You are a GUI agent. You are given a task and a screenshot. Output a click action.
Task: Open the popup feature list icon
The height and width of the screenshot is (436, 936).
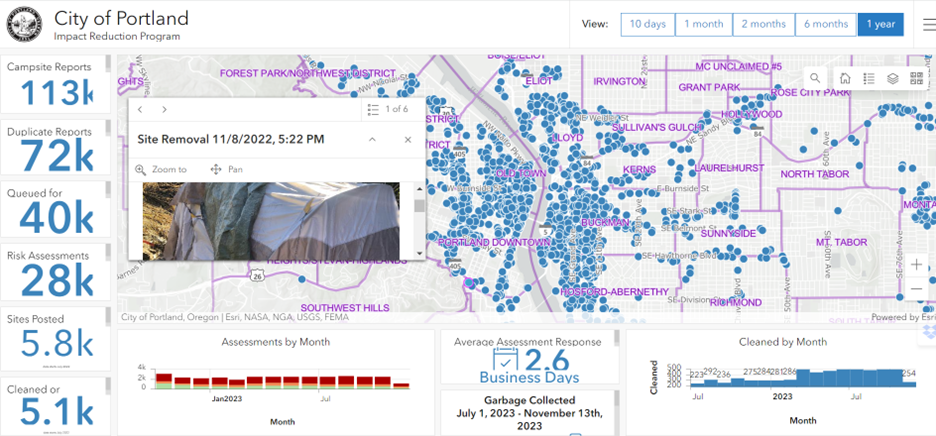coord(374,109)
